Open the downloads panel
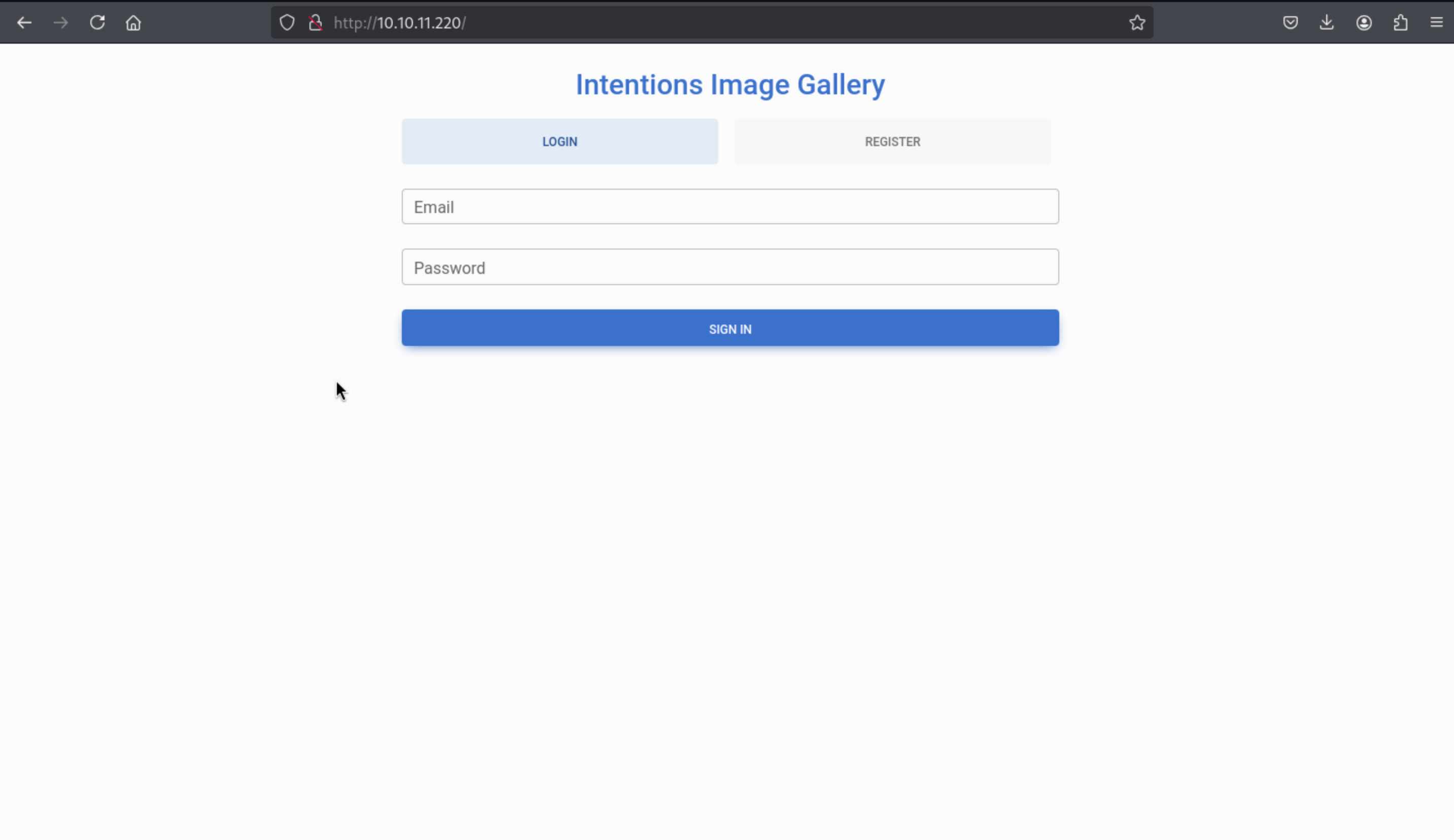Screen dimensions: 1454x840 click(x=1327, y=22)
